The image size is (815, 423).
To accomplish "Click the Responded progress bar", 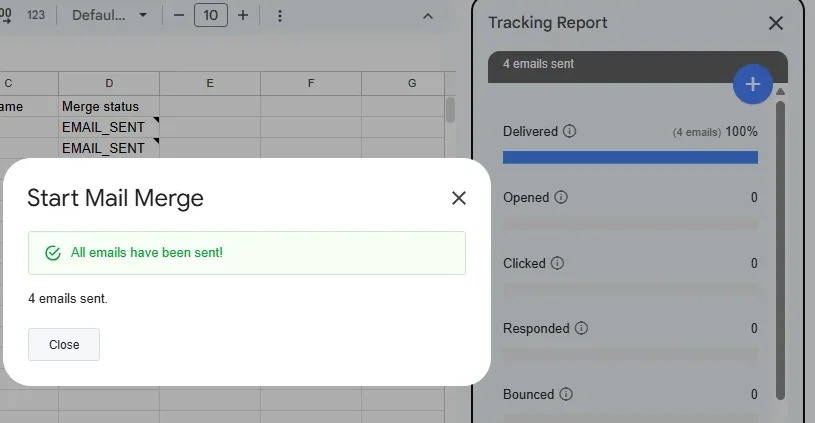I will [630, 355].
